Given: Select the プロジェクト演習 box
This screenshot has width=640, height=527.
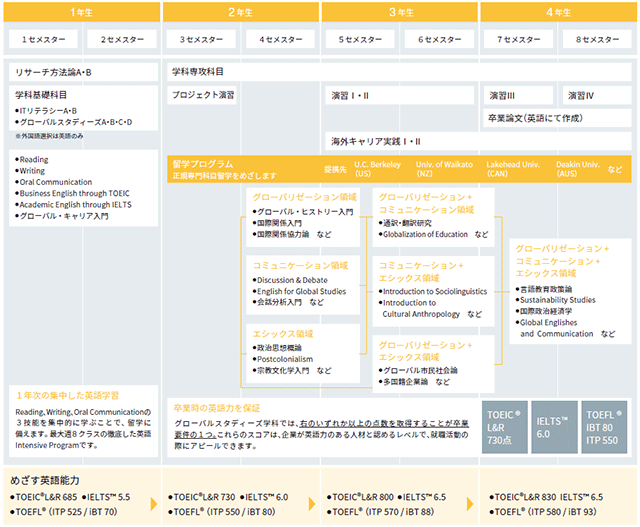Looking at the screenshot, I should click(202, 95).
